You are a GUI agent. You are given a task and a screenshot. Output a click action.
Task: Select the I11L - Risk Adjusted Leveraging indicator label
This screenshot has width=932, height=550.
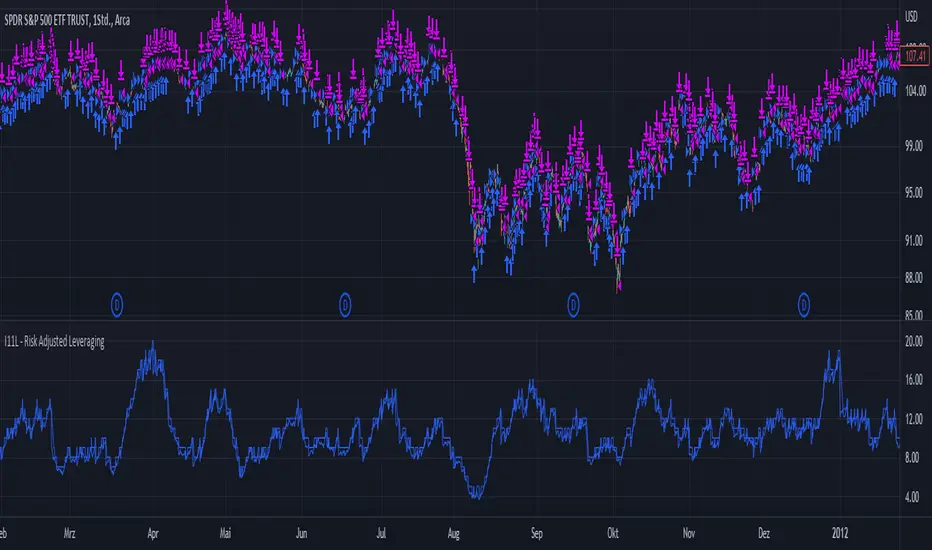(54, 341)
